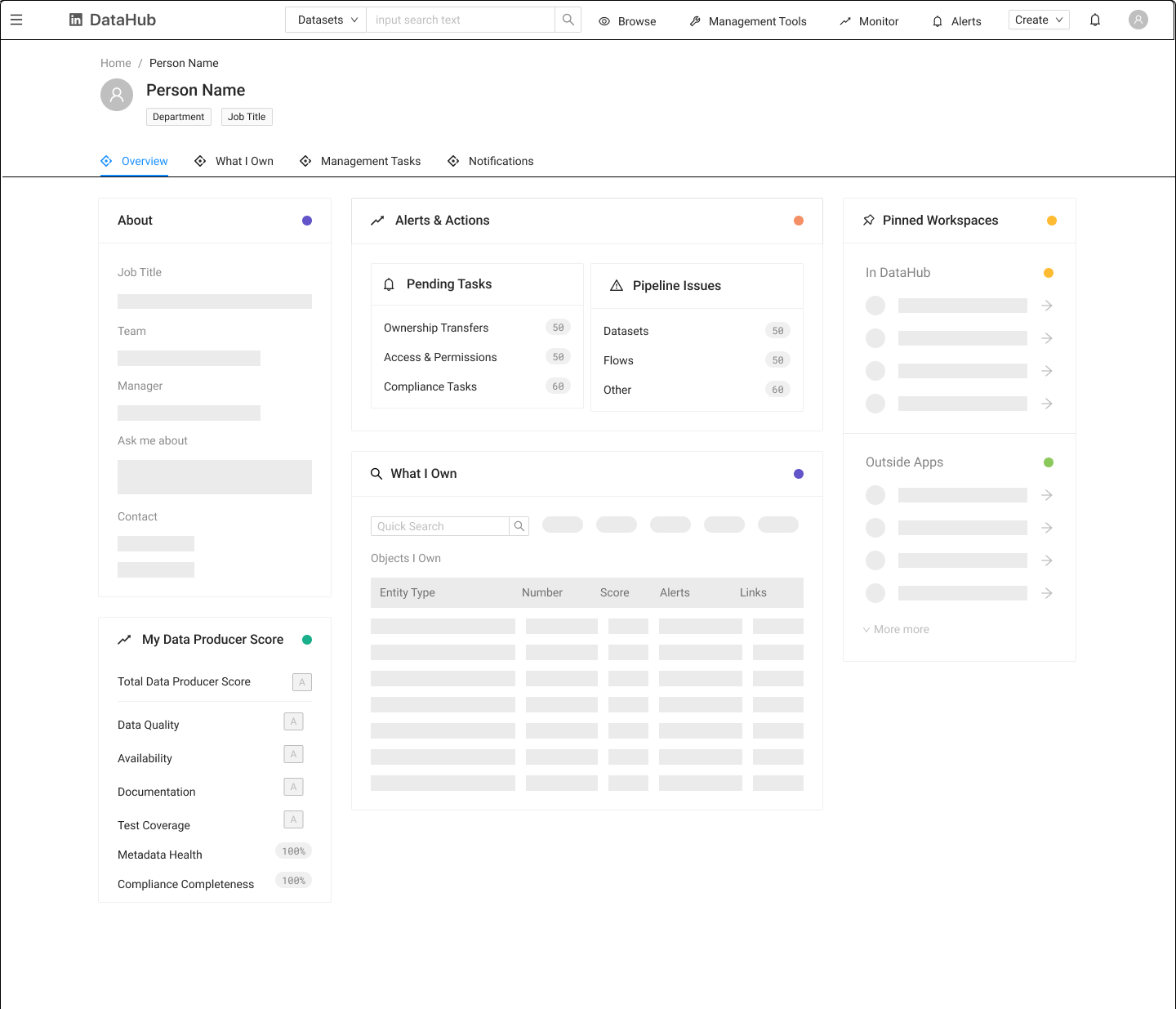
Task: Click the trend icon in My Data Producer Score
Action: coord(124,640)
